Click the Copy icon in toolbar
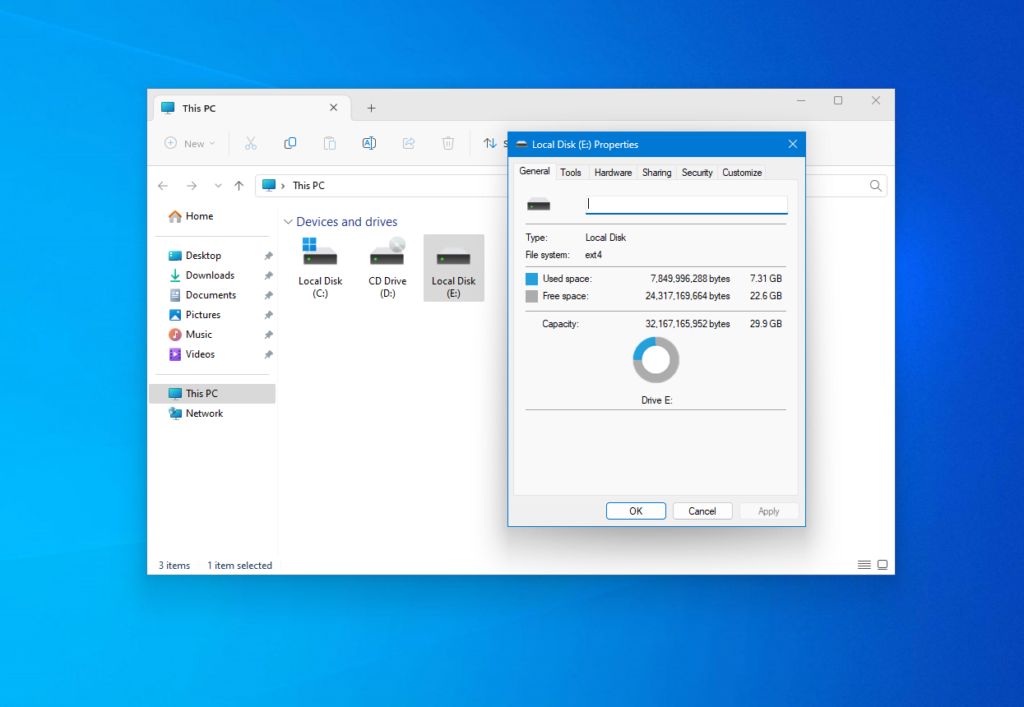 click(x=290, y=143)
